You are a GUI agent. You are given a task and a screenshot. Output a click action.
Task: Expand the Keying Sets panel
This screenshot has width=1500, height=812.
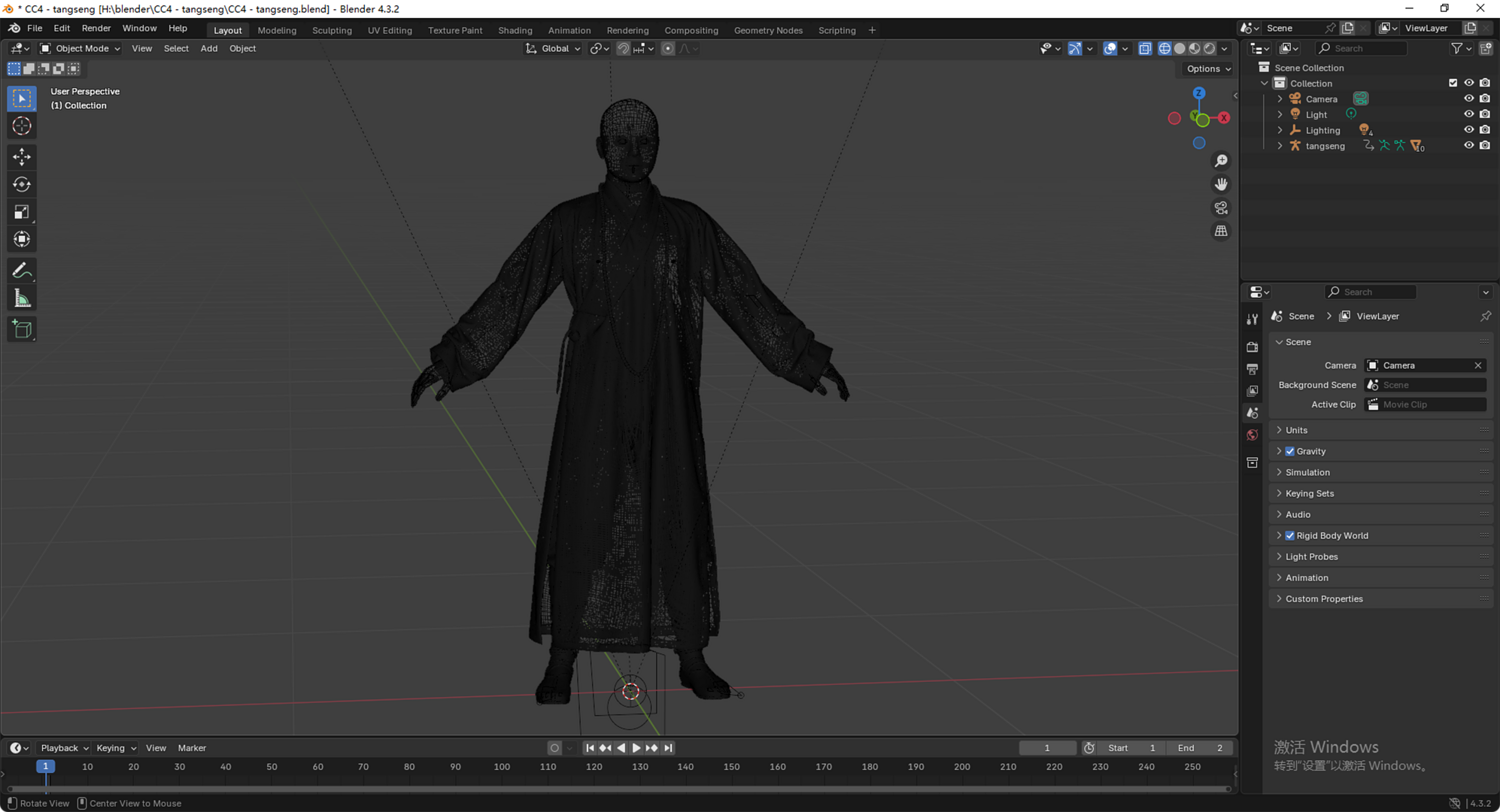pos(1380,493)
